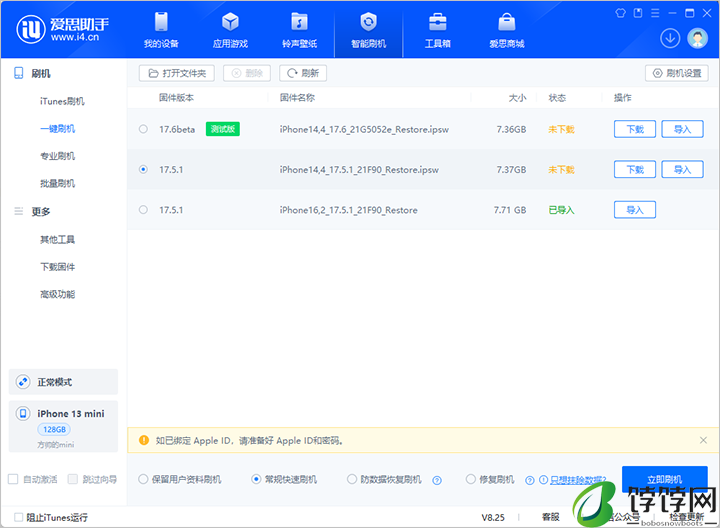Open 高级功能 in the sidebar

click(57, 294)
